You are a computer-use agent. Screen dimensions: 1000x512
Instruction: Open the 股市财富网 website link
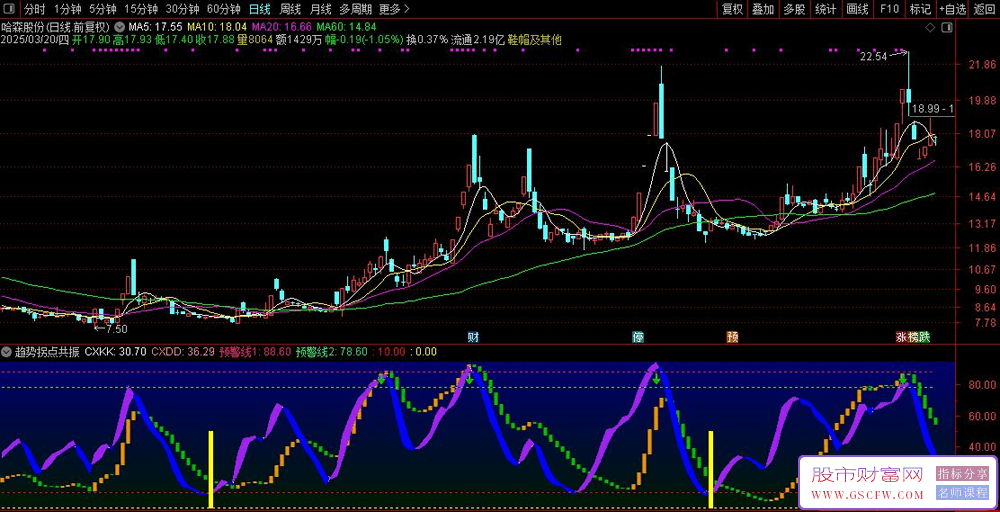pyautogui.click(x=866, y=475)
